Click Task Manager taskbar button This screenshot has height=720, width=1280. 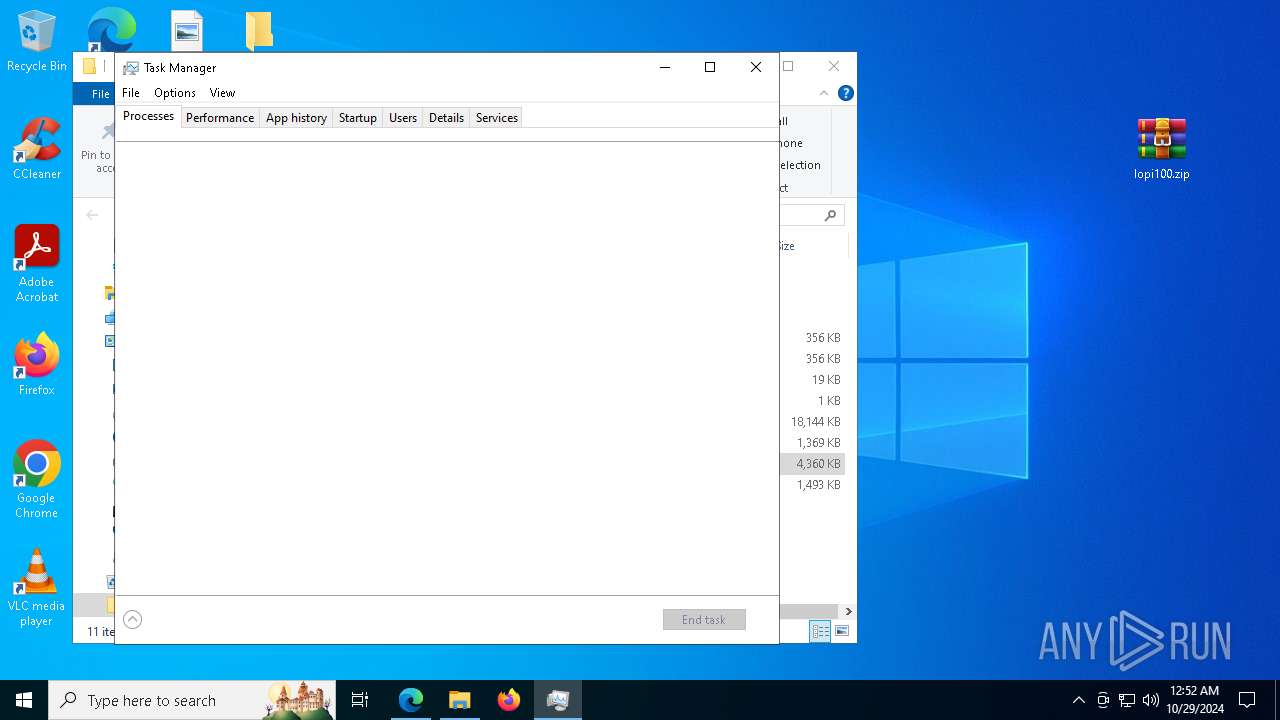(x=558, y=700)
